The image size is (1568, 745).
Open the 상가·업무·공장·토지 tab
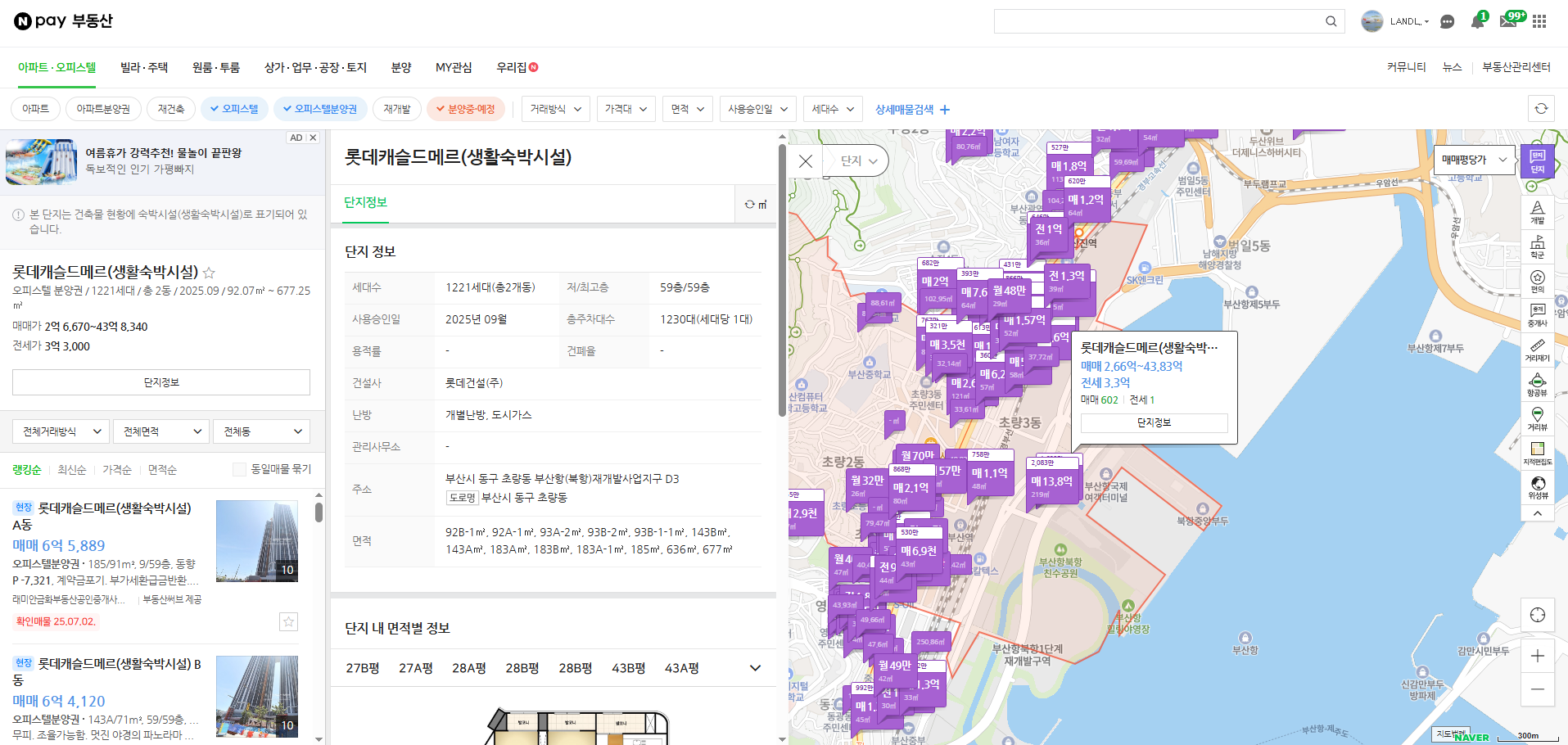315,67
